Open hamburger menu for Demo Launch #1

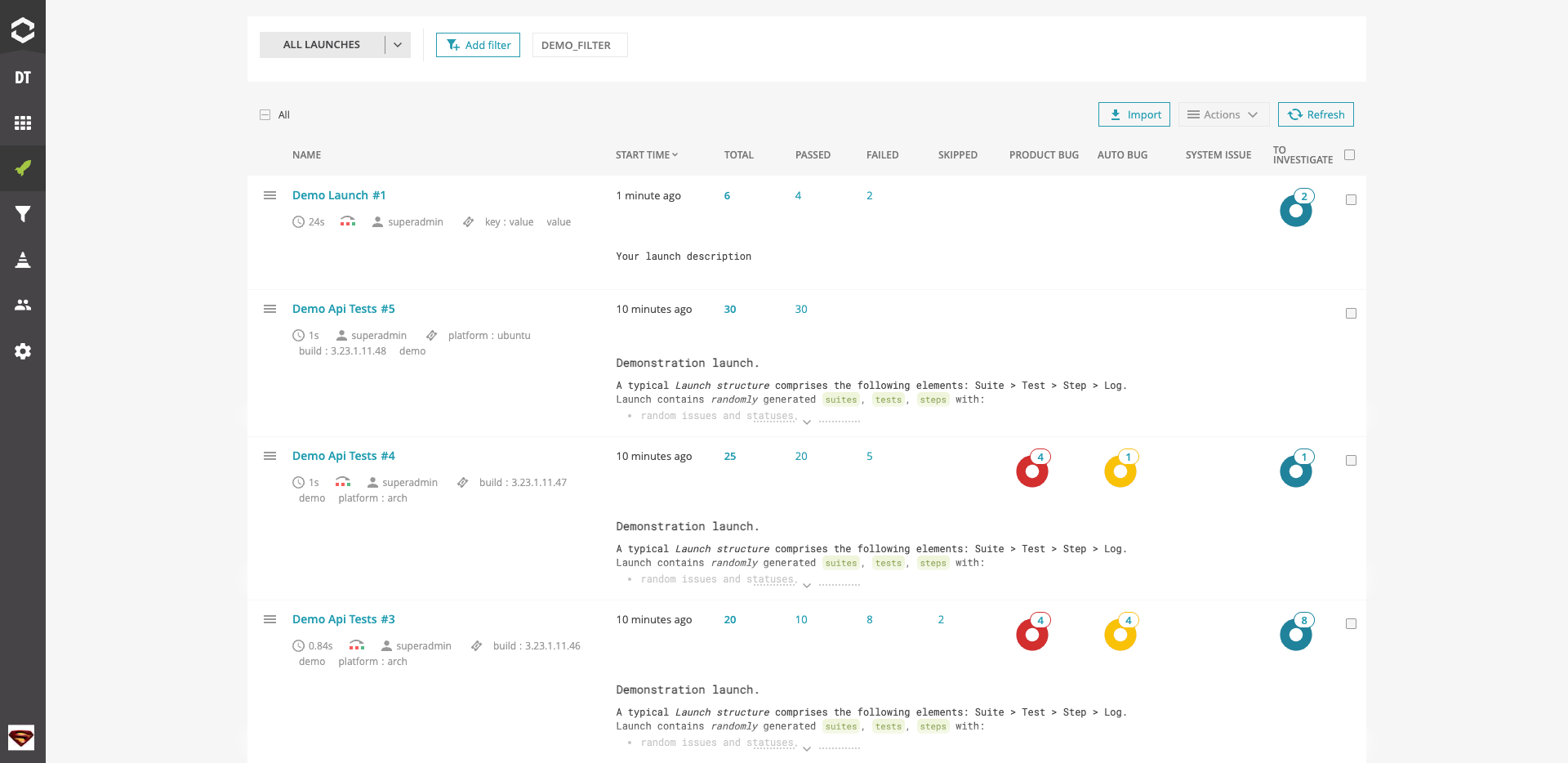click(269, 195)
